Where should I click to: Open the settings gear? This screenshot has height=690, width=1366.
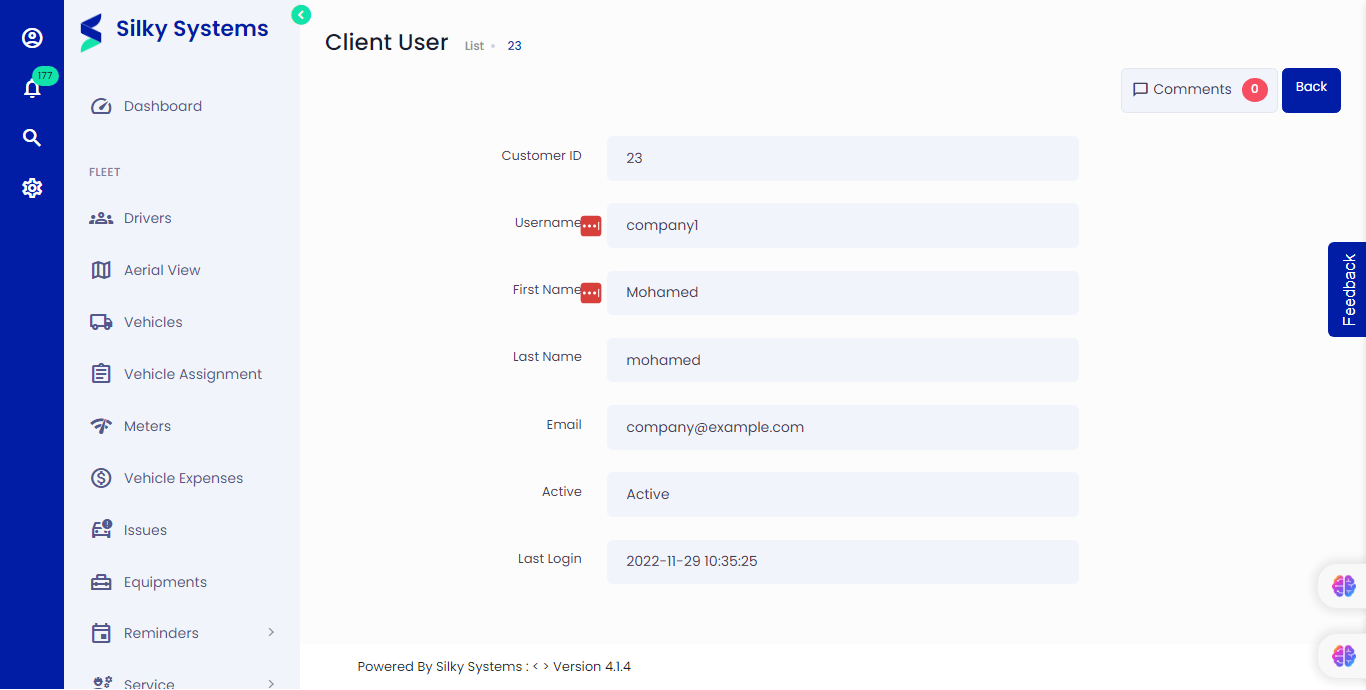click(32, 187)
